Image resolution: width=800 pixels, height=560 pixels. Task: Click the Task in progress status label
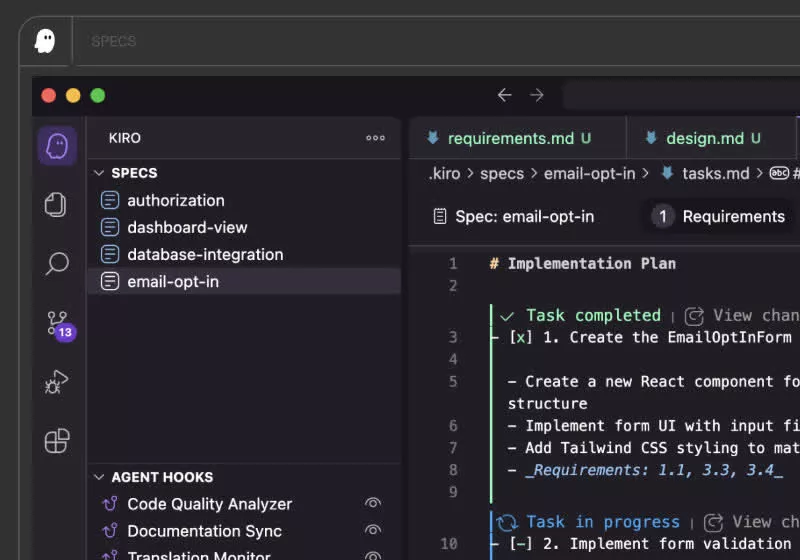click(603, 522)
